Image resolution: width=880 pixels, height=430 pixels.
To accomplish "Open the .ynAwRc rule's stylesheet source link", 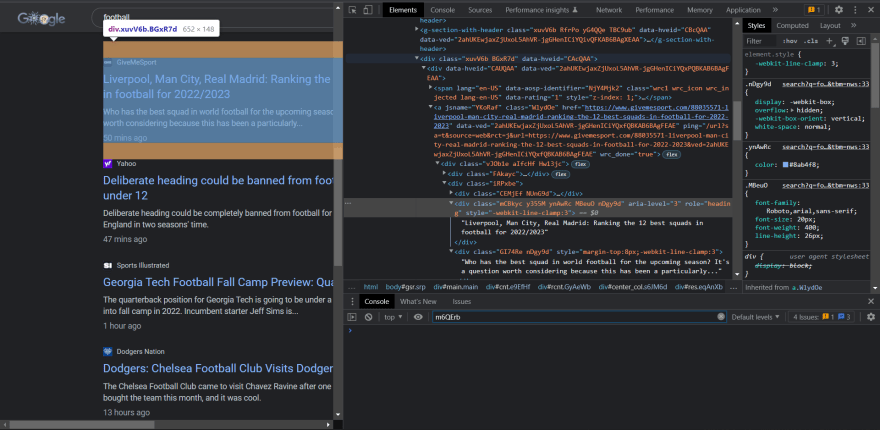I will (826, 147).
